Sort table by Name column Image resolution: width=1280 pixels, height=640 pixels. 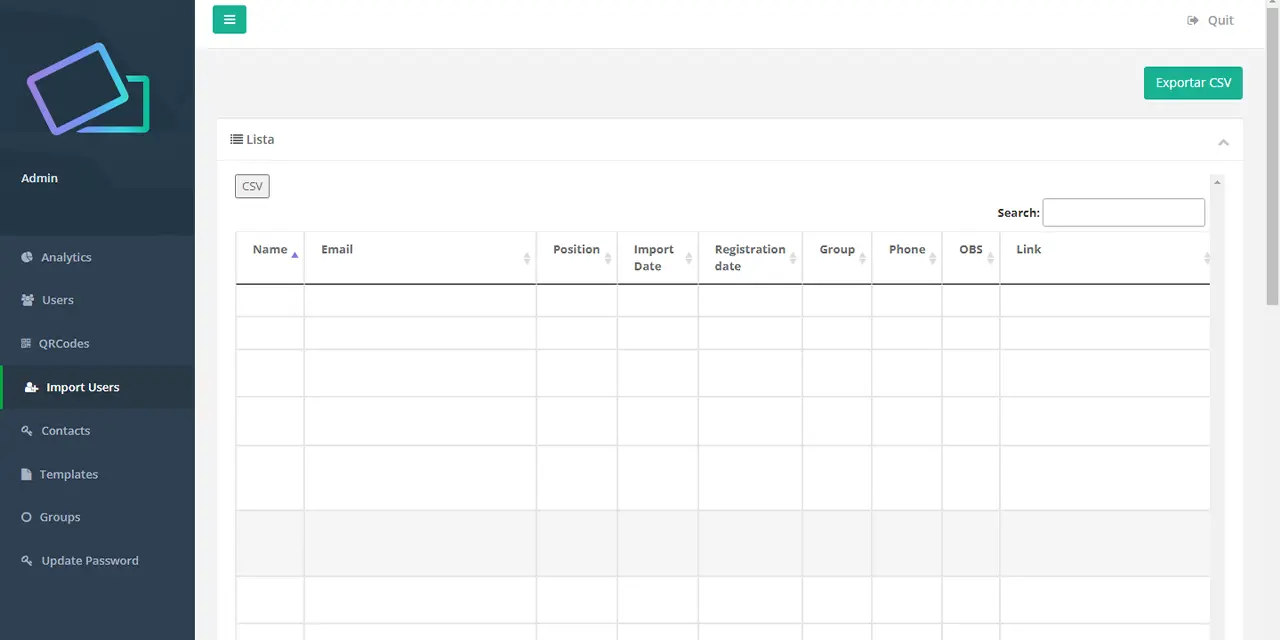click(x=270, y=250)
